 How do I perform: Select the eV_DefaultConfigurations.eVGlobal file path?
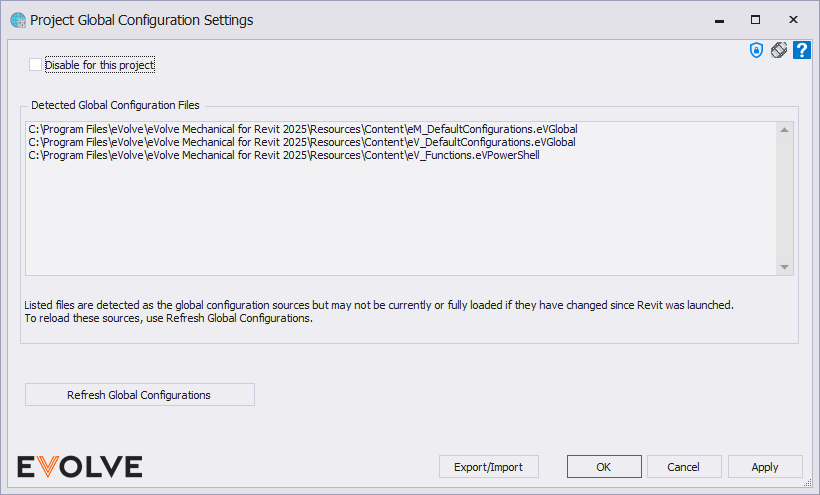[302, 142]
